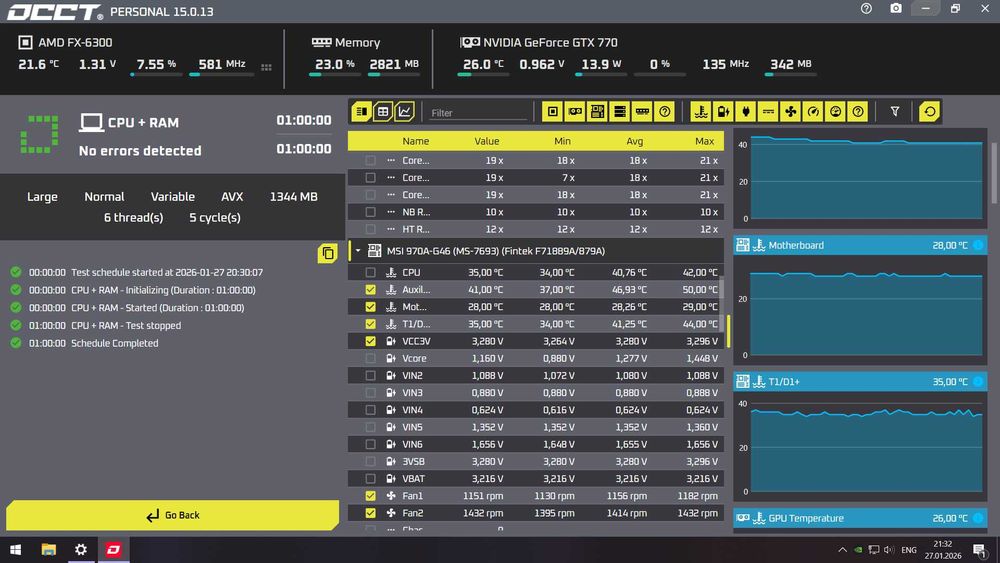Filter sensors by fan speed icon
The image size is (1000, 563).
click(790, 112)
